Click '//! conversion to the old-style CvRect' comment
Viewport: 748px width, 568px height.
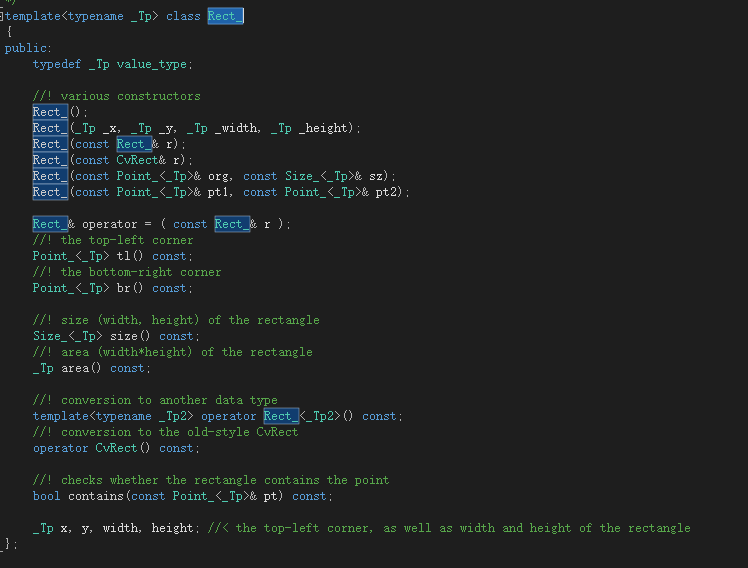(x=166, y=432)
